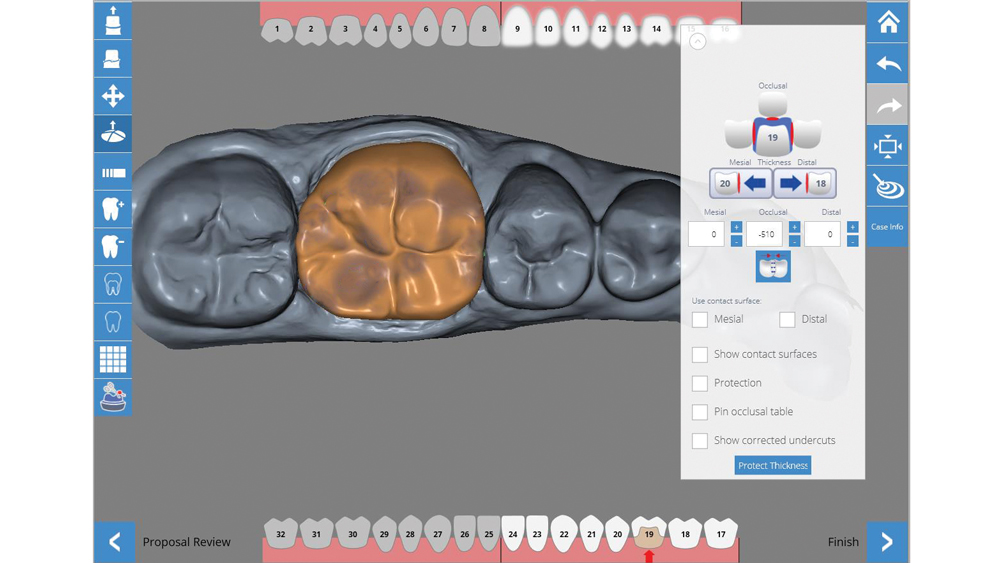
Task: Click the scanner disc icon above Case Info
Action: coord(887,187)
